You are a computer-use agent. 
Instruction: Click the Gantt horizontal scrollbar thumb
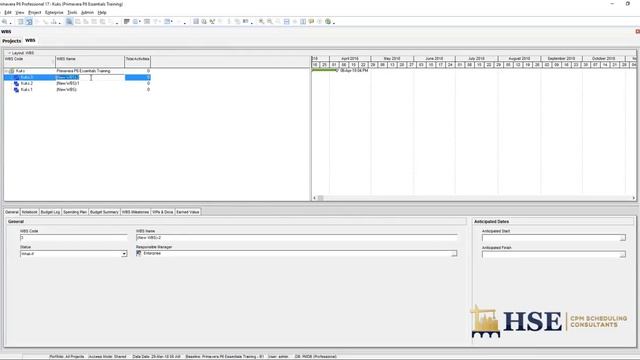pos(320,198)
